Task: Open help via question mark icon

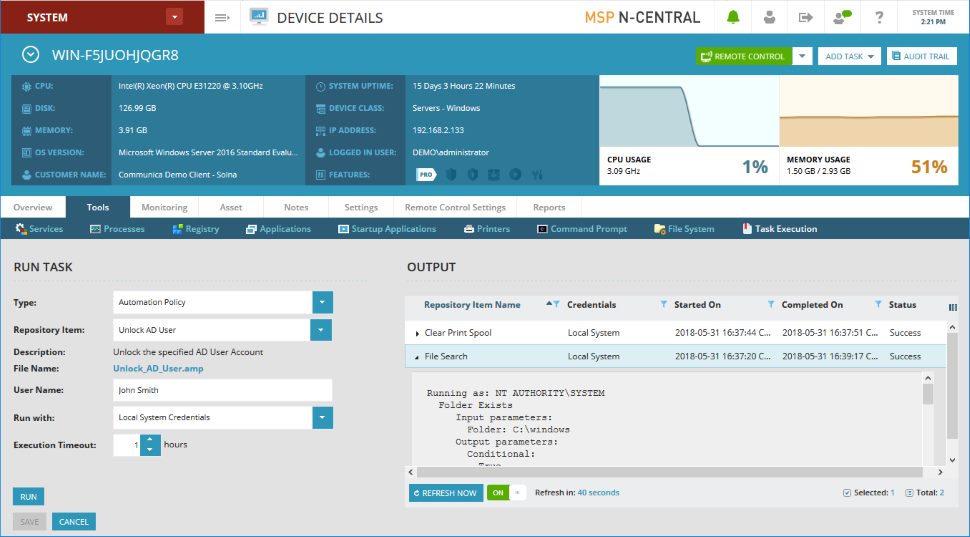Action: (x=879, y=17)
